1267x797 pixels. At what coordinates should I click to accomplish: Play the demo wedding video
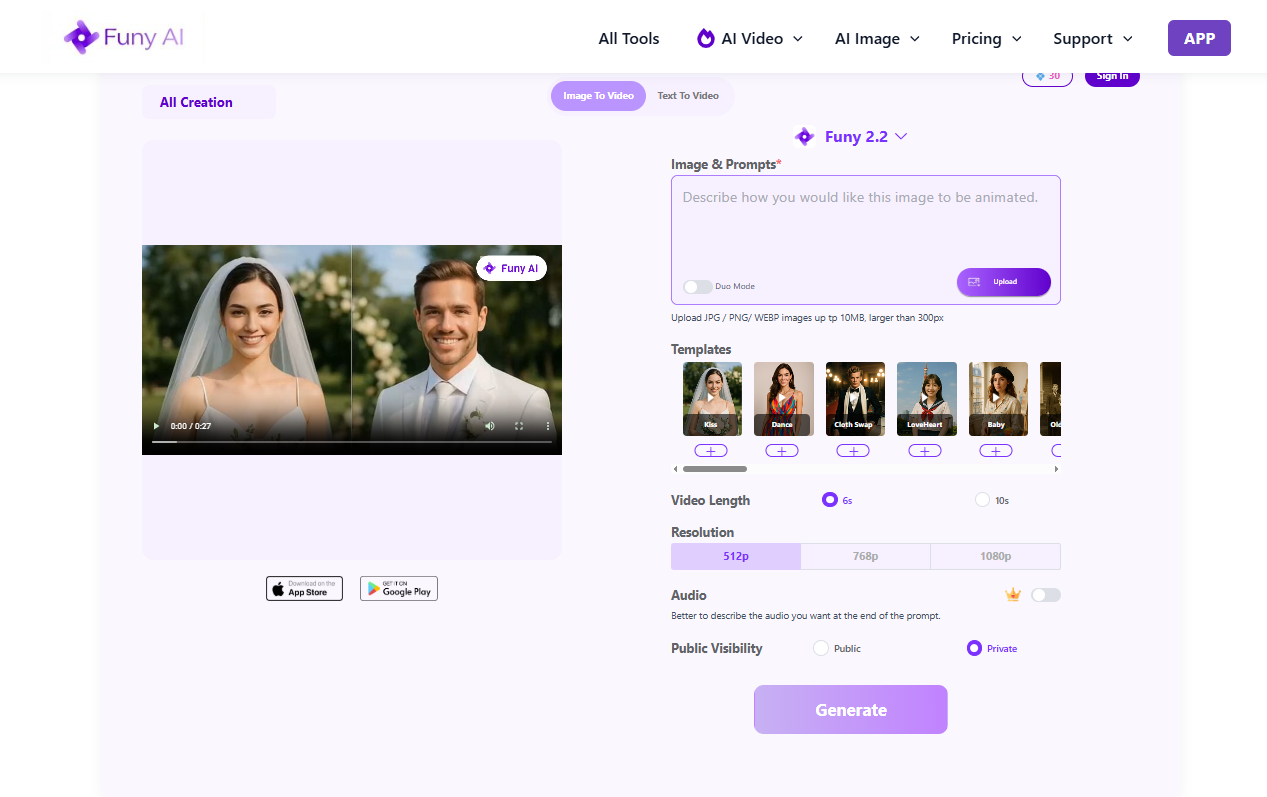(156, 425)
